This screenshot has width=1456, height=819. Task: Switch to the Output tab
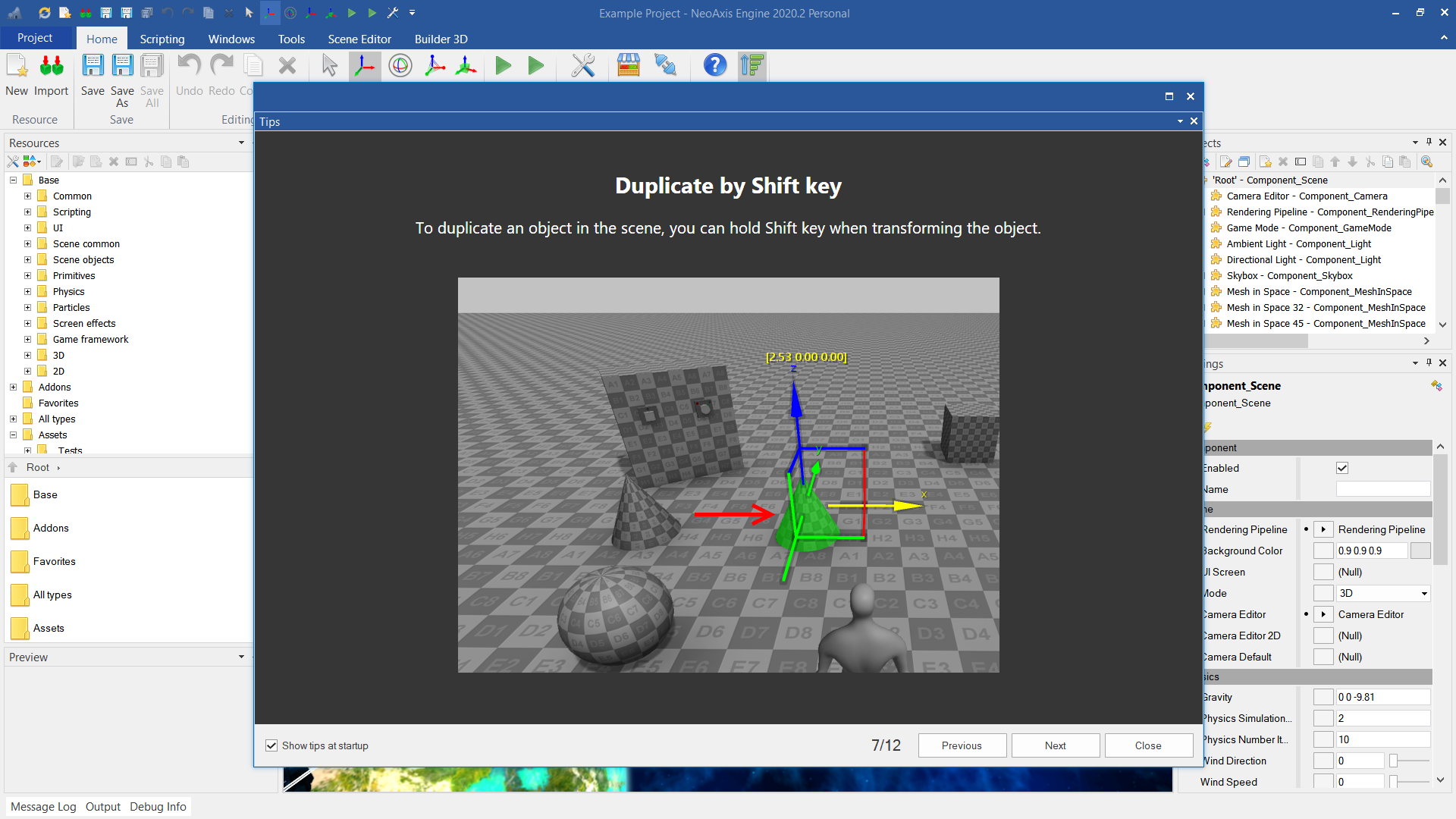click(x=102, y=806)
